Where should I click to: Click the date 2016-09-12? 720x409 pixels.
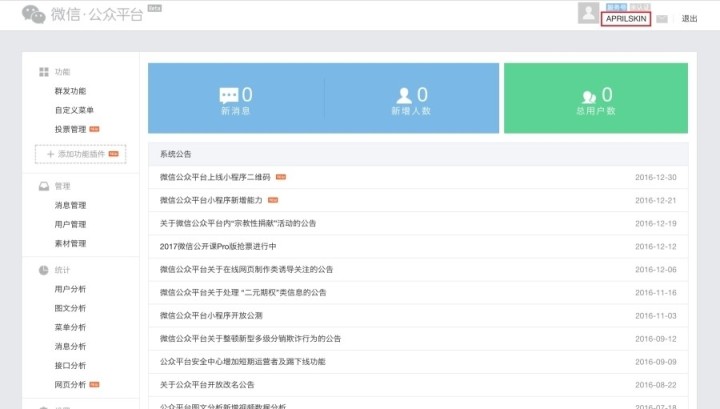(656, 339)
